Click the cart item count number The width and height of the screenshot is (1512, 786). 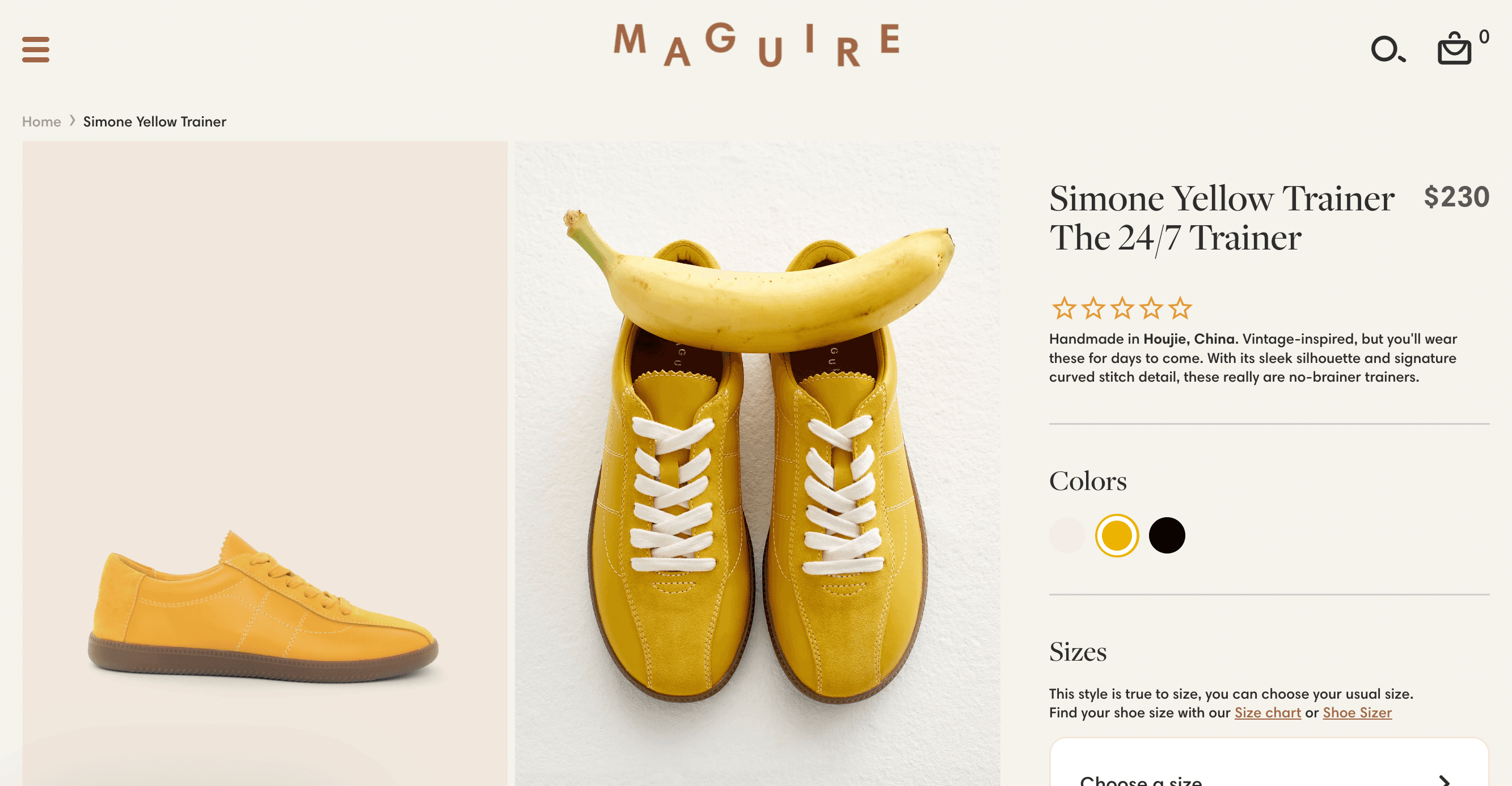(1484, 36)
